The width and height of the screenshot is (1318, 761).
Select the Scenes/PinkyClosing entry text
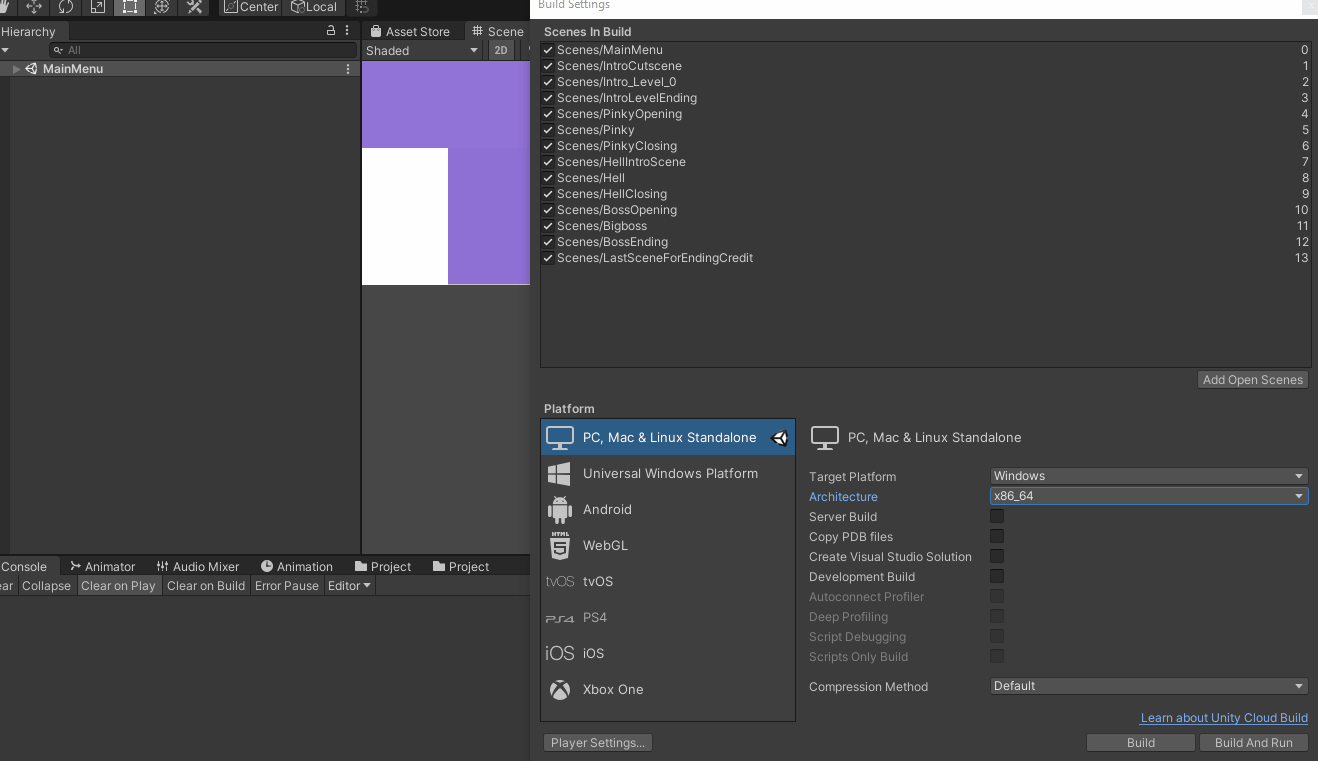617,146
